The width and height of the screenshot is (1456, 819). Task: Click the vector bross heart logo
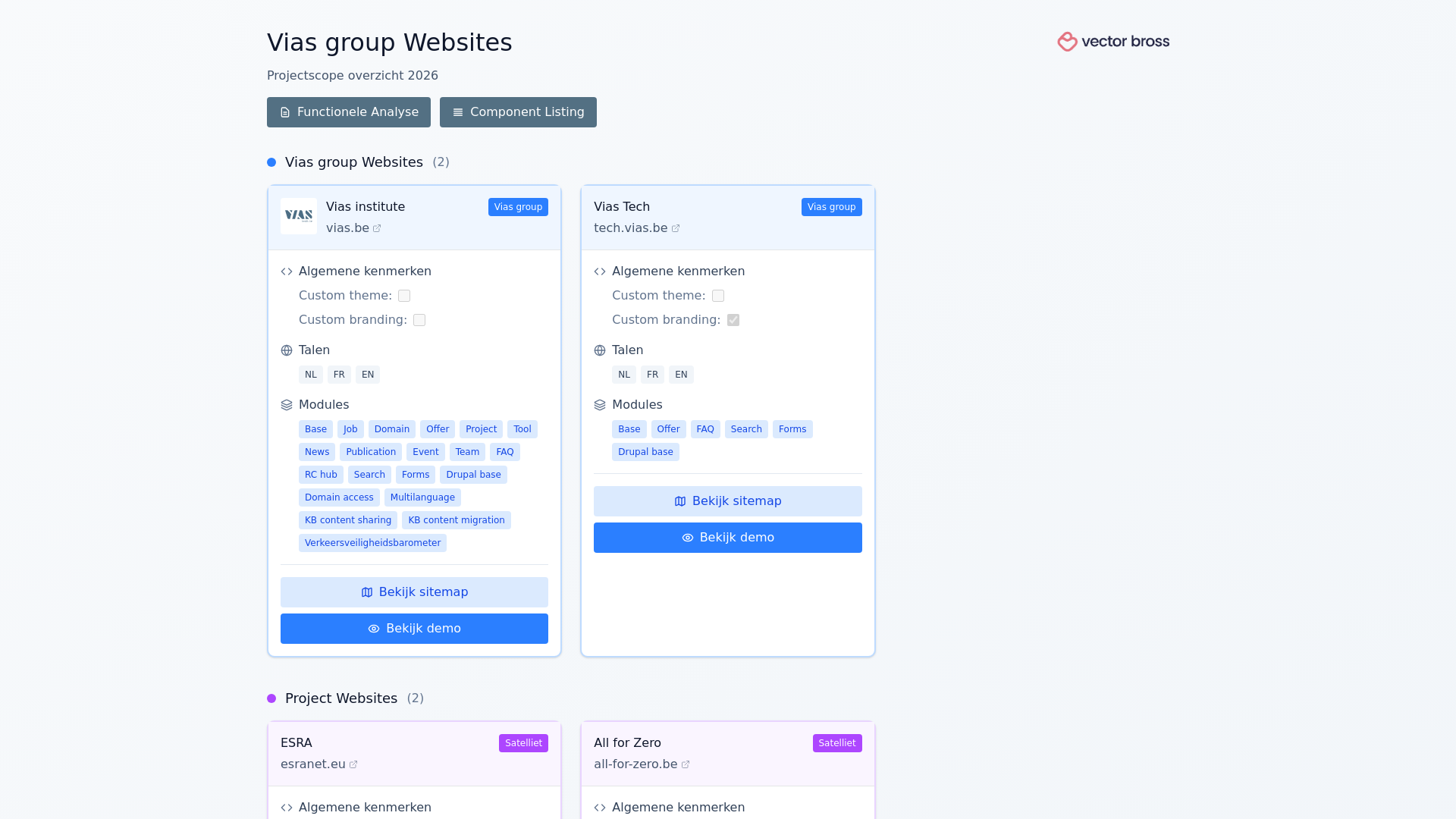tap(1067, 42)
